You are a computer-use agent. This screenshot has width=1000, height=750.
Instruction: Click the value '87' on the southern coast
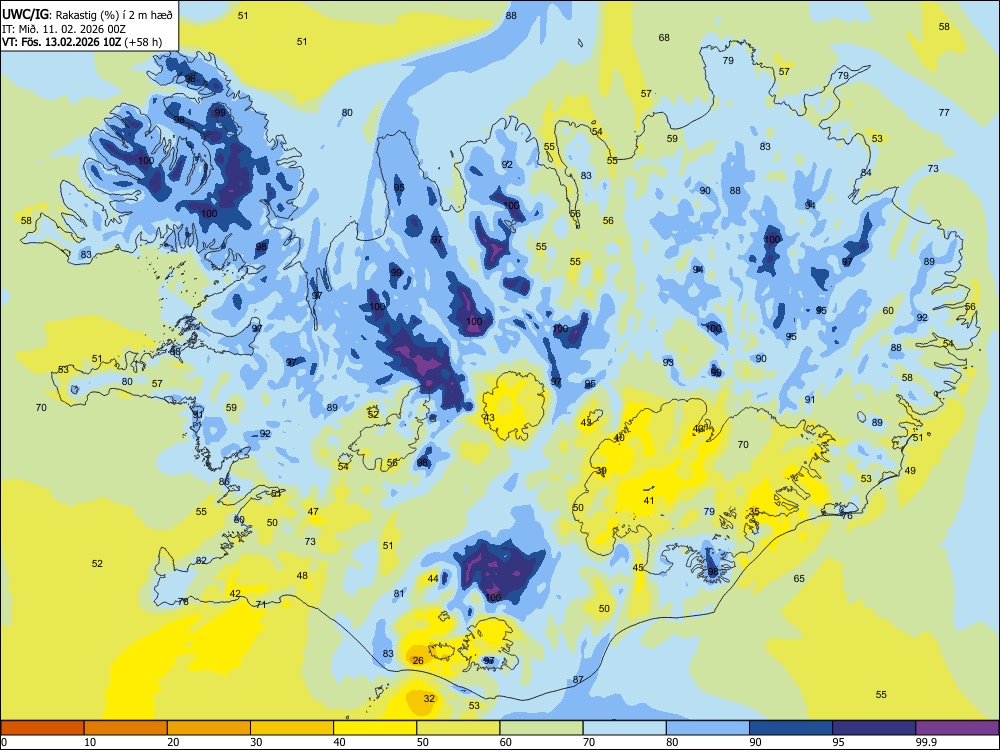point(578,680)
